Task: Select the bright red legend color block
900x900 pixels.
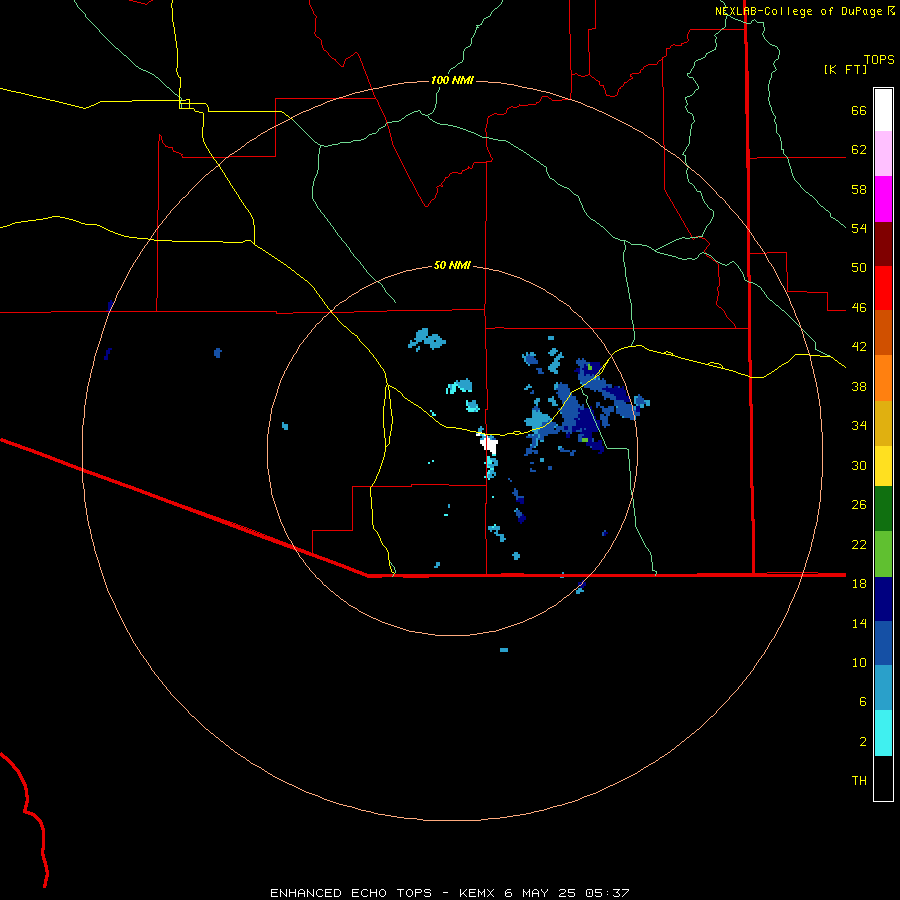Action: 883,288
